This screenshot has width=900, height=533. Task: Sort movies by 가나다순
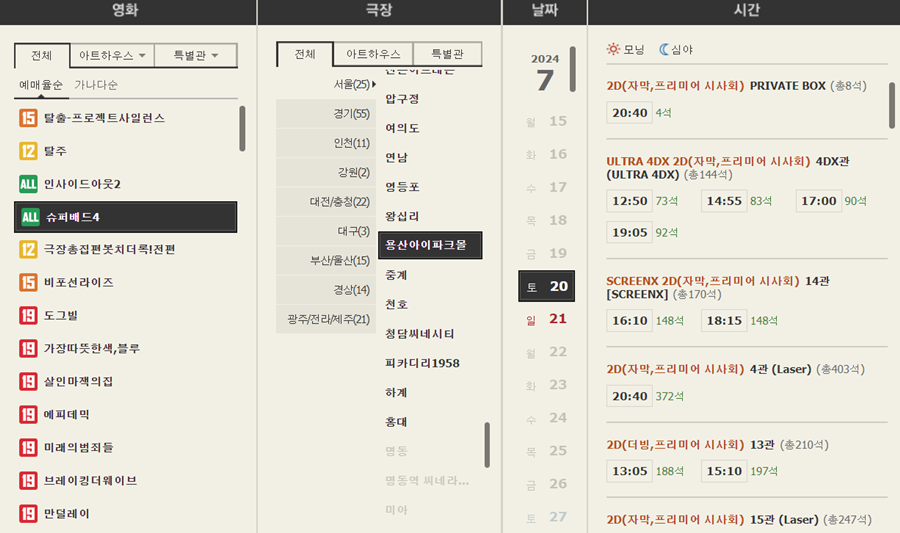96,85
